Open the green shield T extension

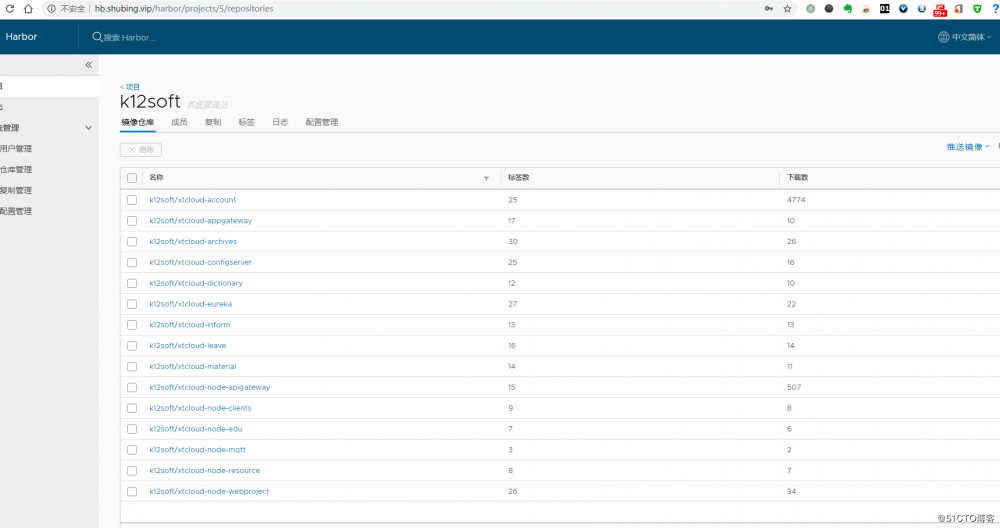coord(977,9)
